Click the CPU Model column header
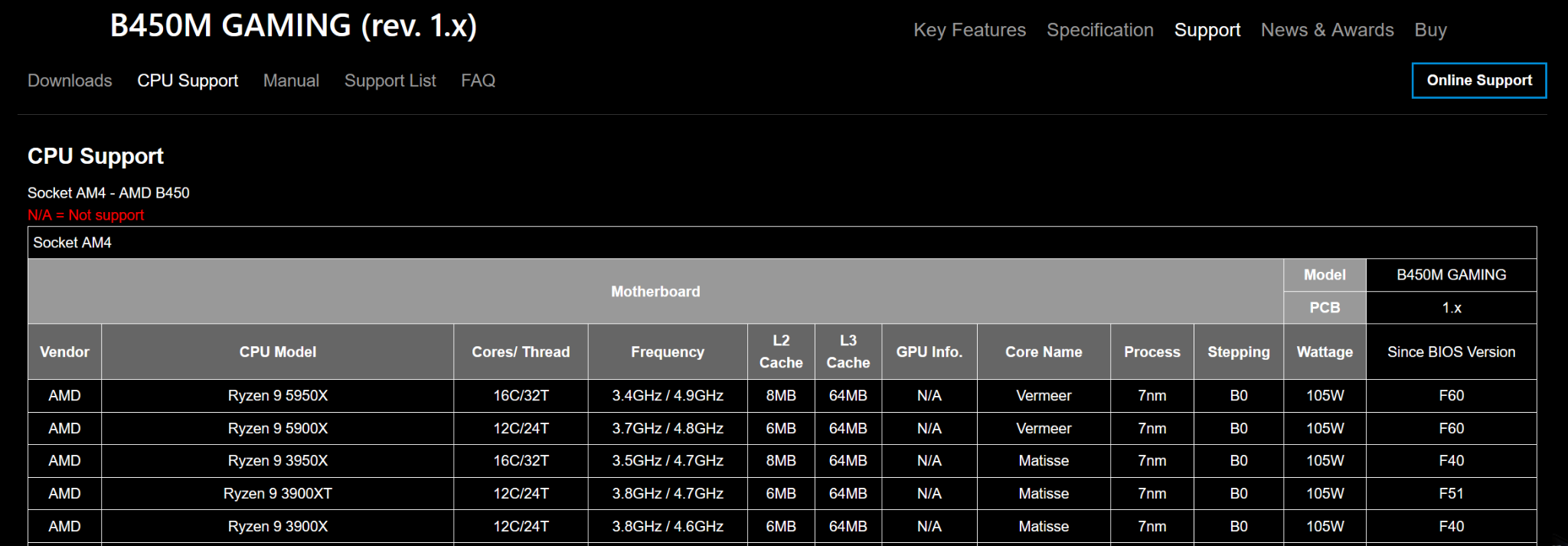Viewport: 1568px width, 546px height. pos(277,351)
